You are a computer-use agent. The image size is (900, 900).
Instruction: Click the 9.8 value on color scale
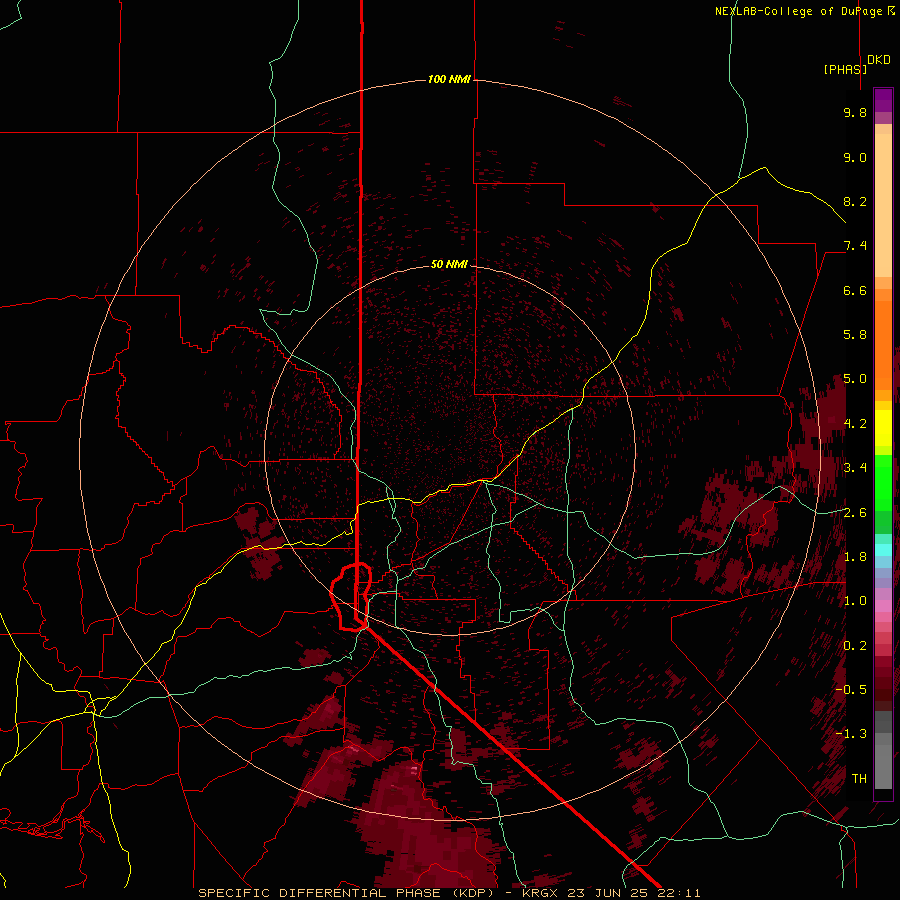click(x=855, y=112)
